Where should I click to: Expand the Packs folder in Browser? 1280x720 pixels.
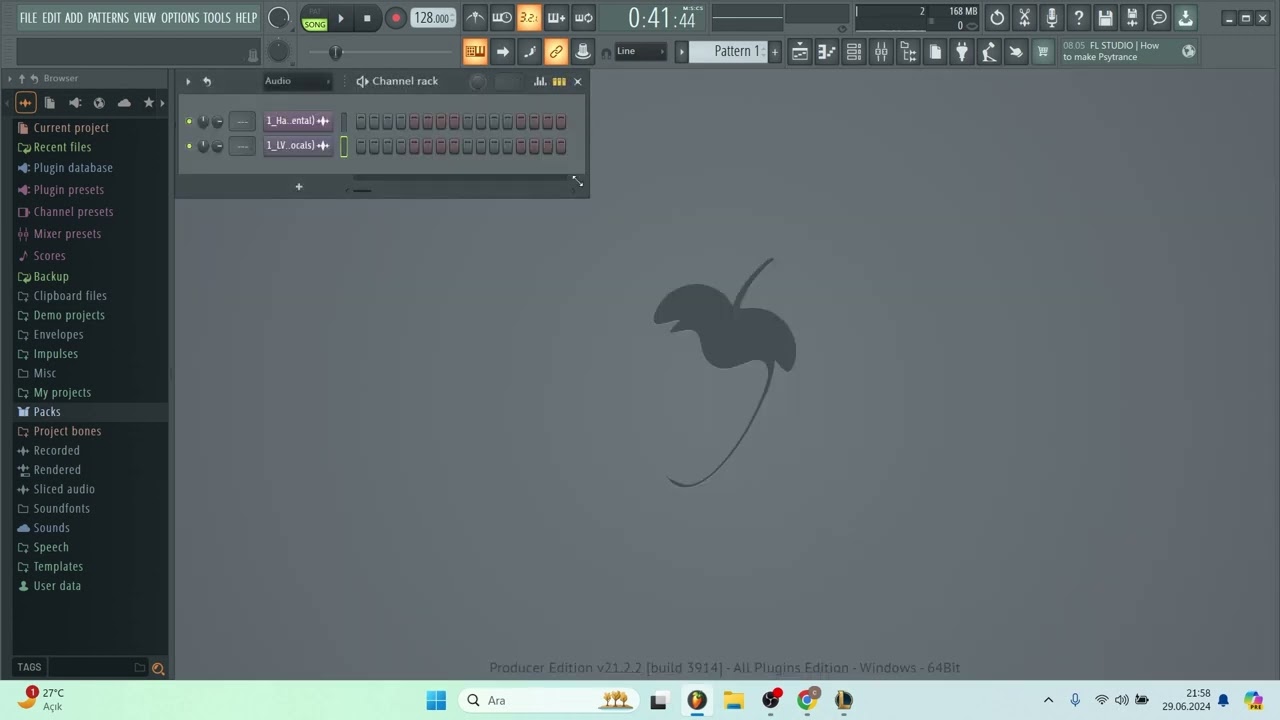point(47,412)
